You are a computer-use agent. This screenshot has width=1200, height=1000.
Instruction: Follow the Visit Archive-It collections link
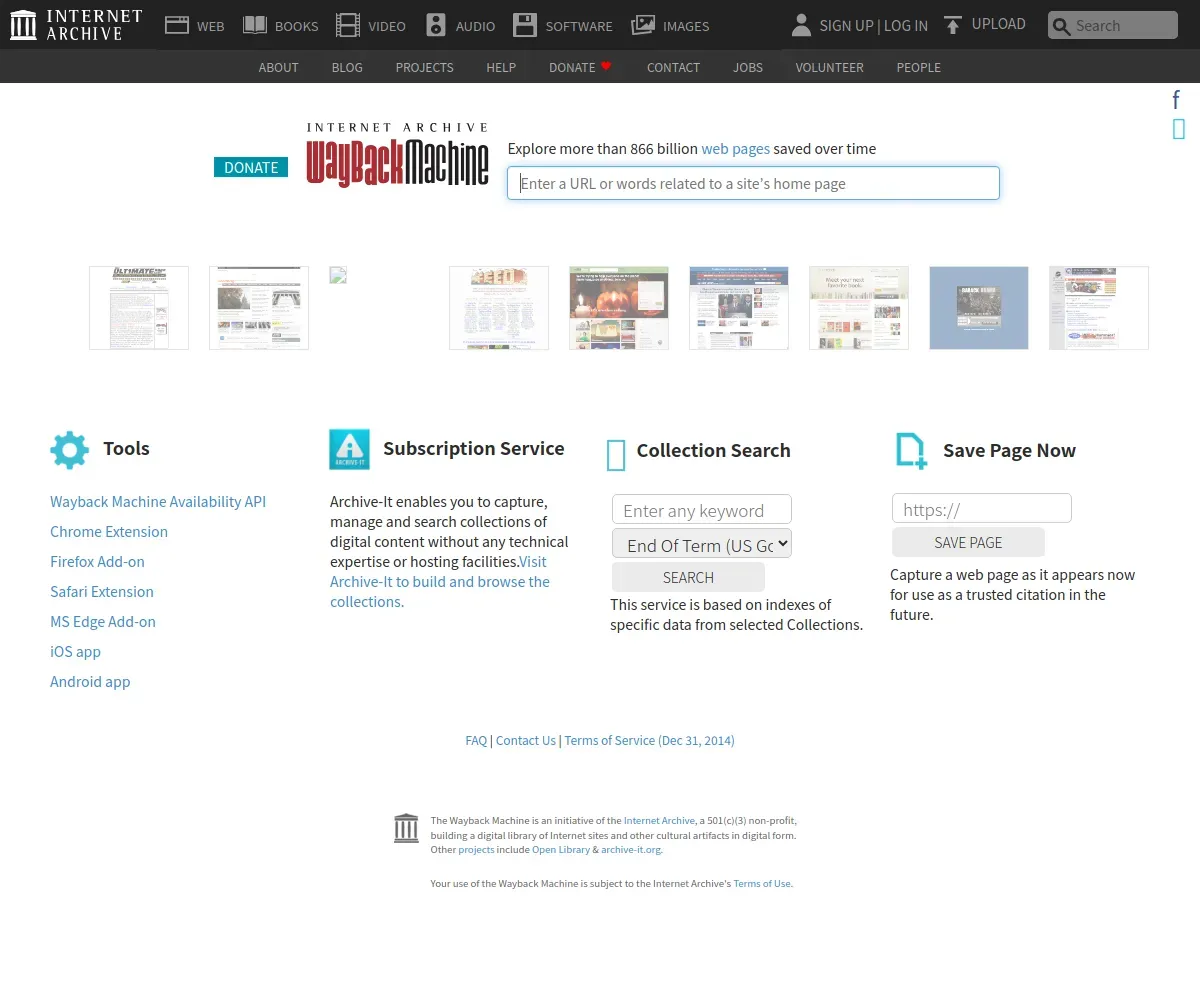pos(440,581)
